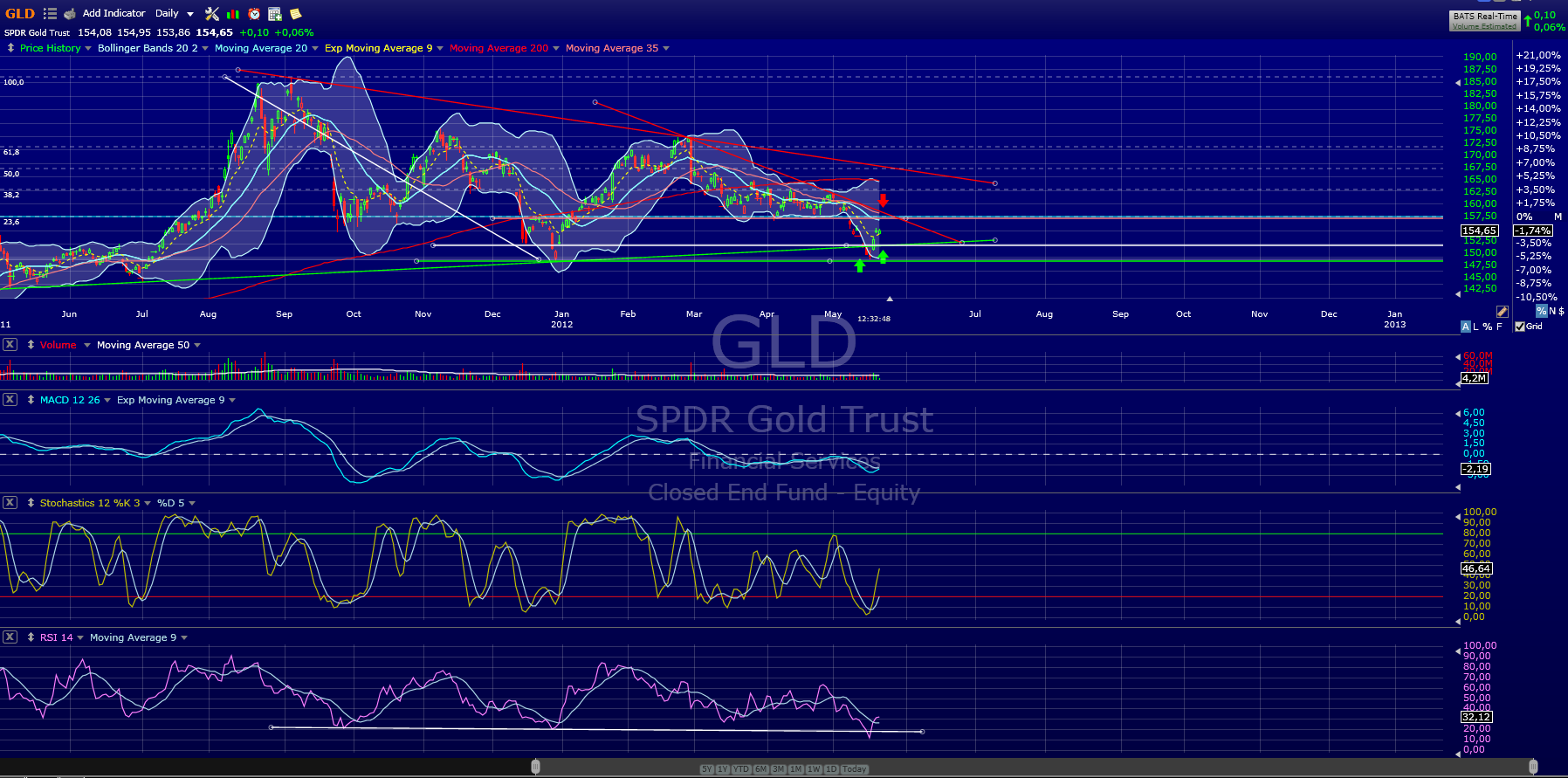Click the current price label 154,65 on axis
Image resolution: width=1568 pixels, height=778 pixels.
point(1480,231)
